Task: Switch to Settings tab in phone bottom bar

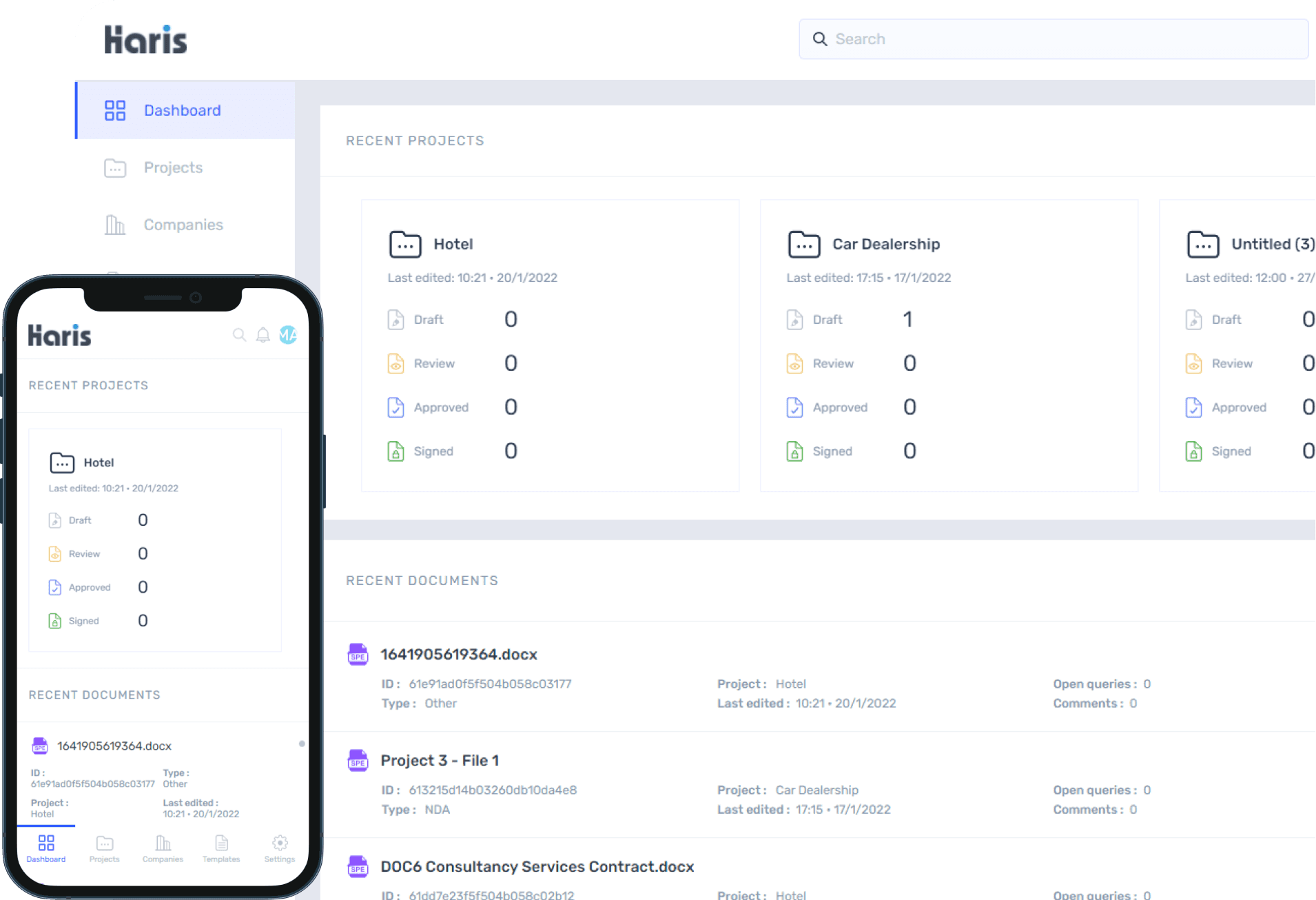Action: coord(280,849)
